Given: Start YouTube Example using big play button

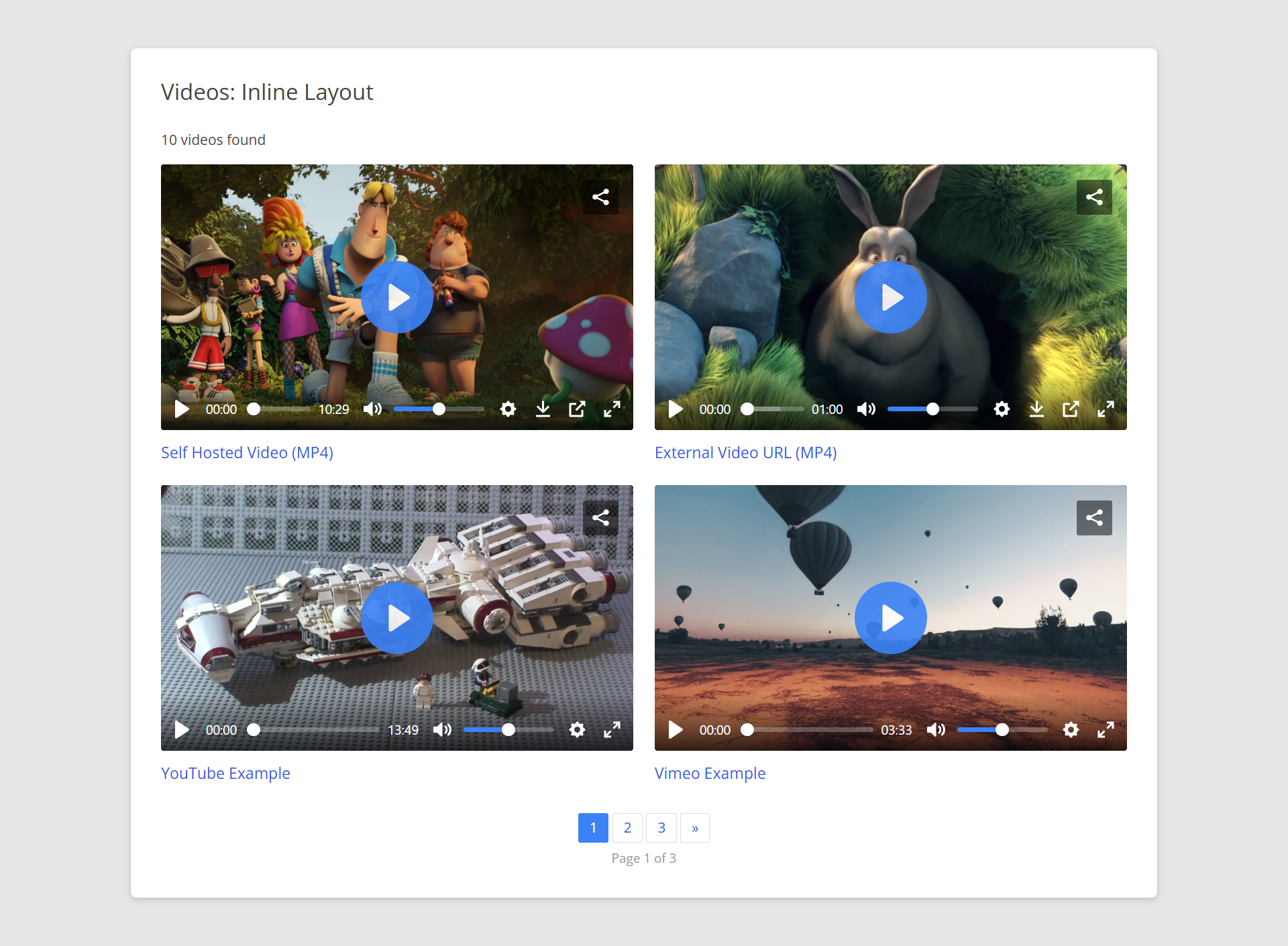Looking at the screenshot, I should click(x=397, y=618).
